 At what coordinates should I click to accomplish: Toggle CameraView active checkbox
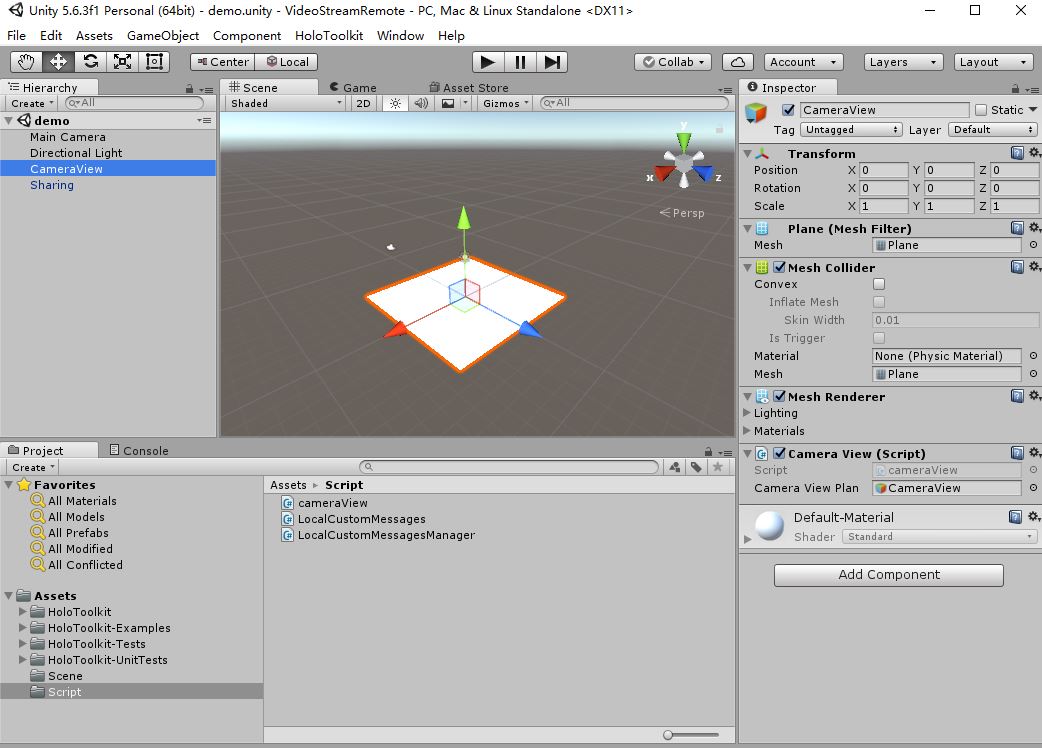tap(788, 110)
